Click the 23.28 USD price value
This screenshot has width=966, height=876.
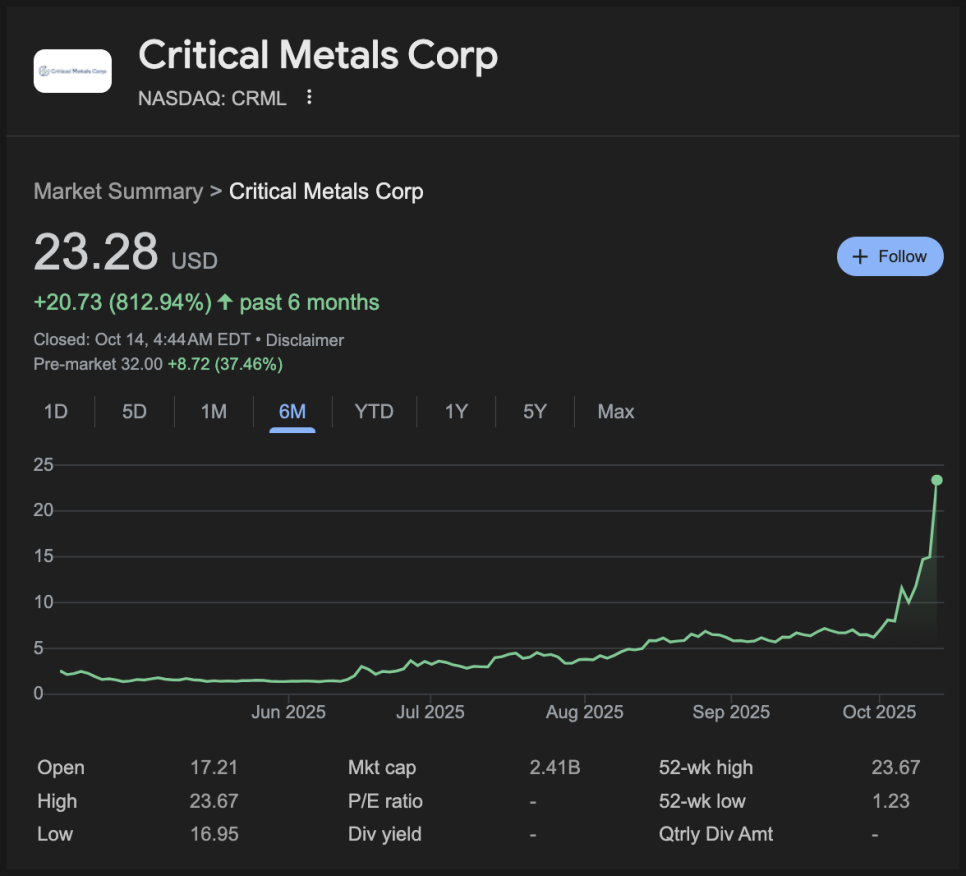[96, 252]
